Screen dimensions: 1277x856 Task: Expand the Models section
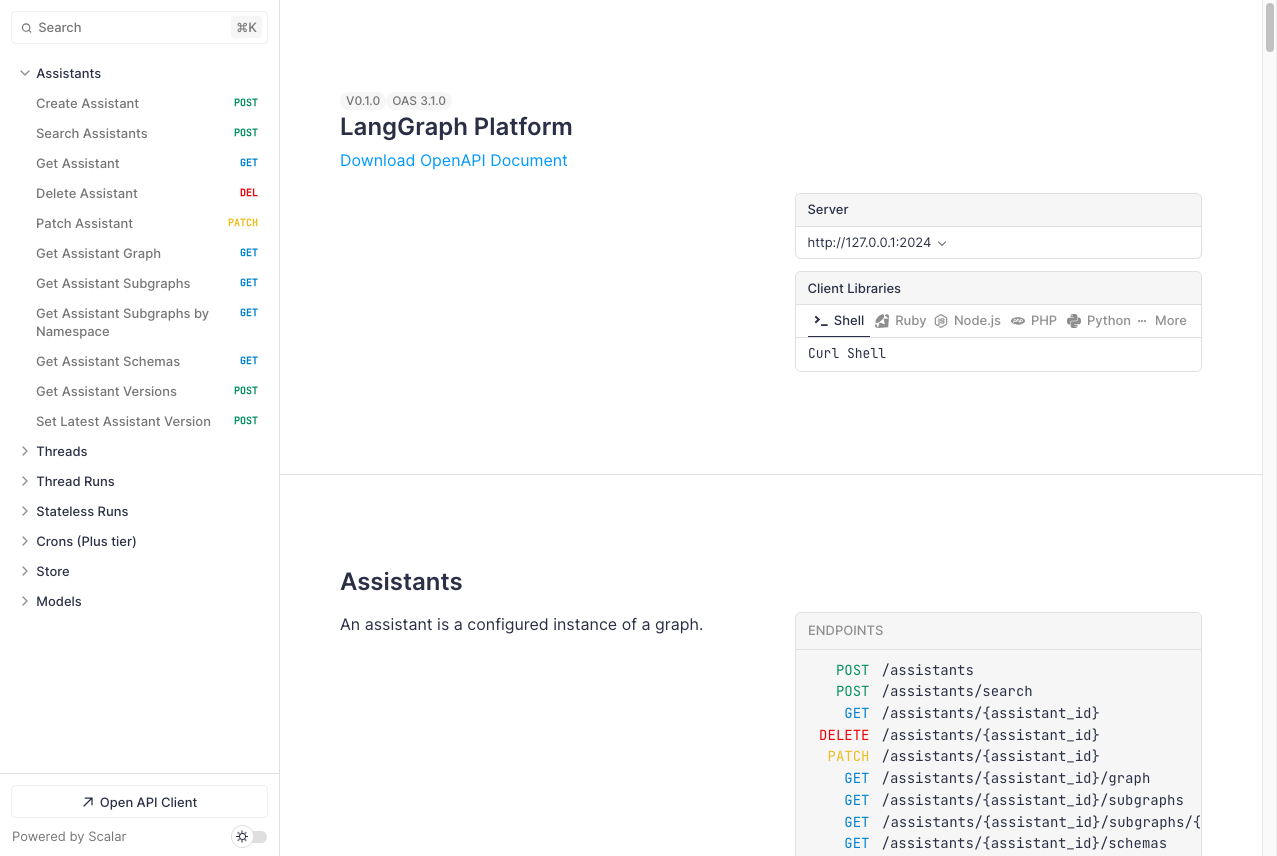click(x=25, y=601)
